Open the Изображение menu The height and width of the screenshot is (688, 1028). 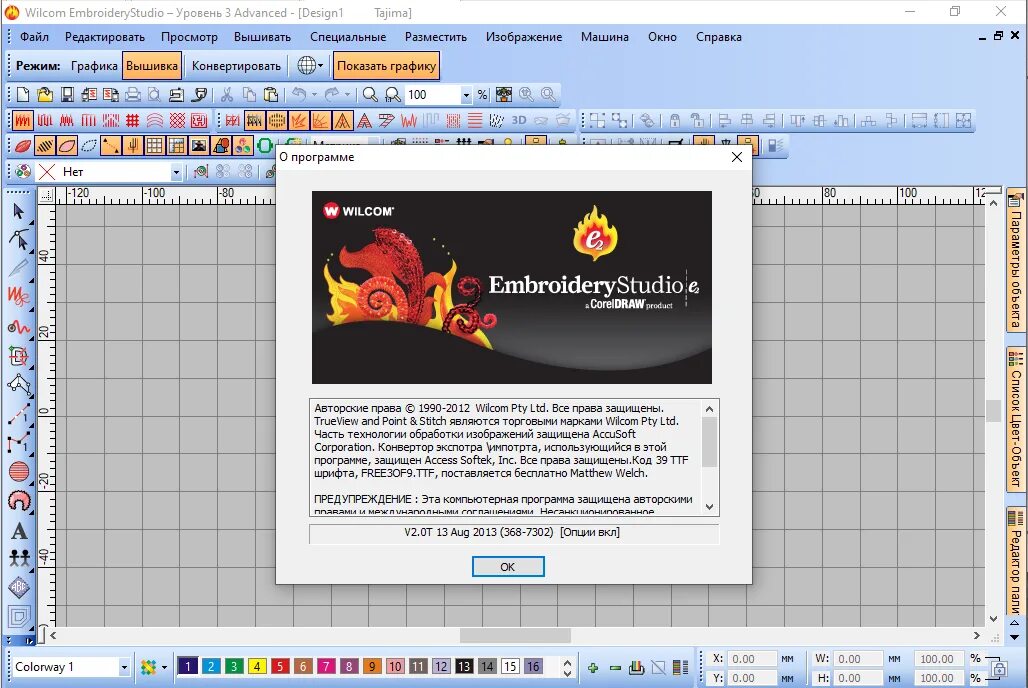coord(524,37)
